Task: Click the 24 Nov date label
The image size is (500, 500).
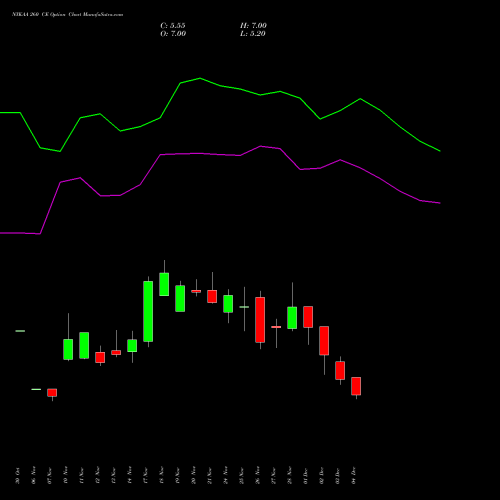Action: click(x=226, y=476)
